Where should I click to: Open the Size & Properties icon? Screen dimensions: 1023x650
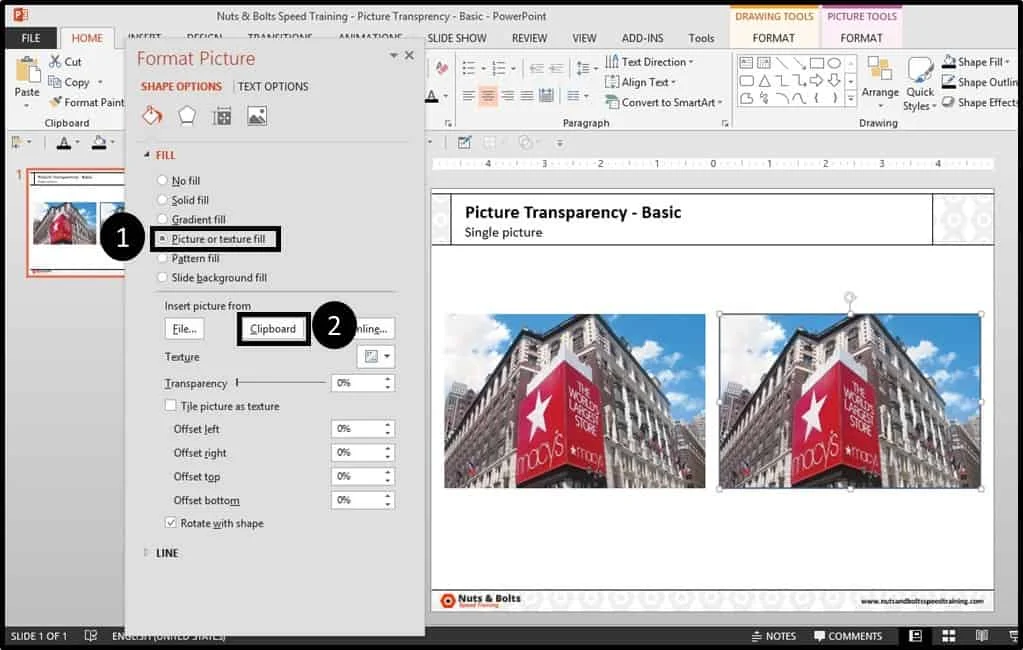[222, 116]
